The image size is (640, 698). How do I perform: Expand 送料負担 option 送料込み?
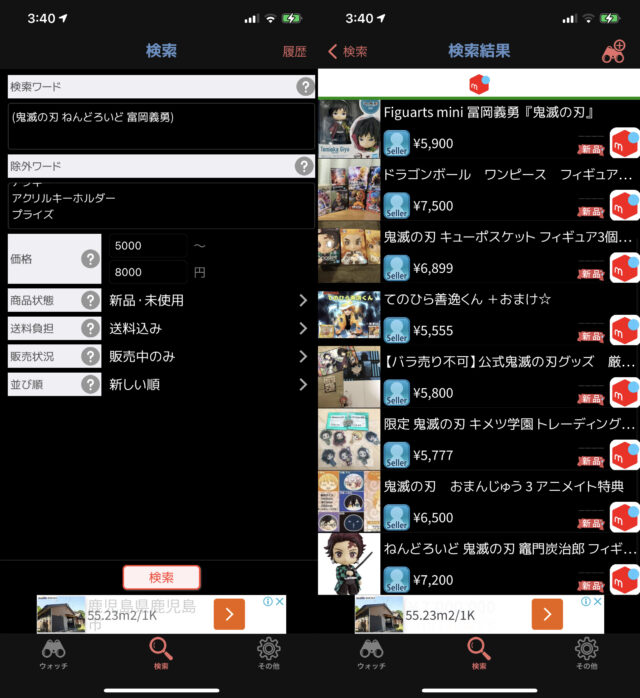[x=208, y=329]
